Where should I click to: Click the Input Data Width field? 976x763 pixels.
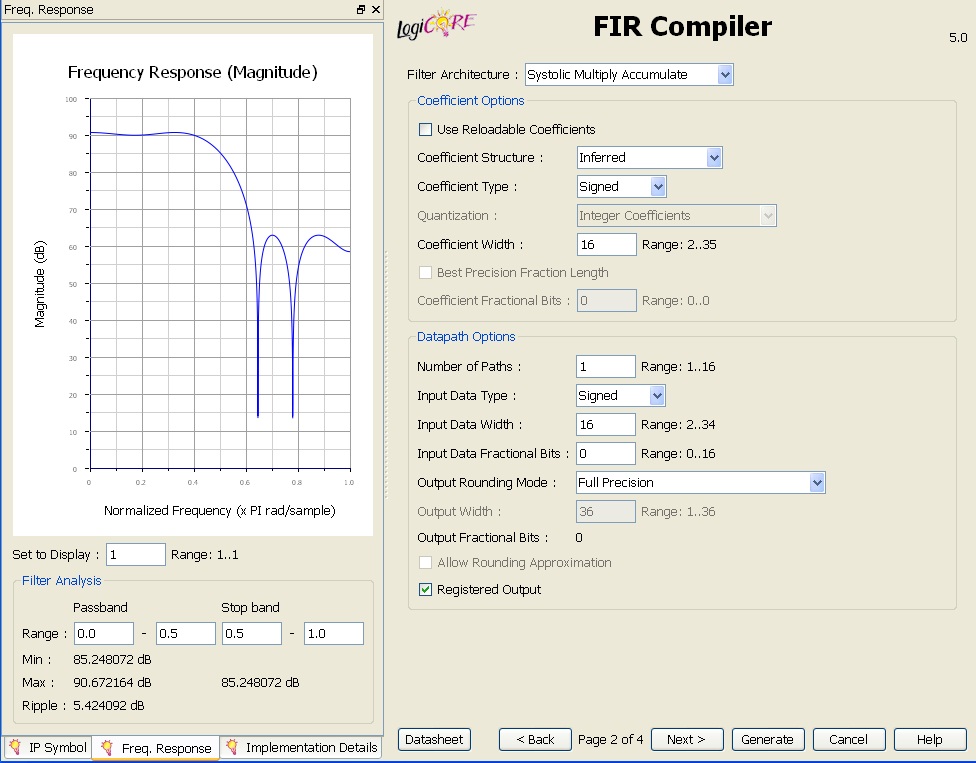pyautogui.click(x=606, y=424)
